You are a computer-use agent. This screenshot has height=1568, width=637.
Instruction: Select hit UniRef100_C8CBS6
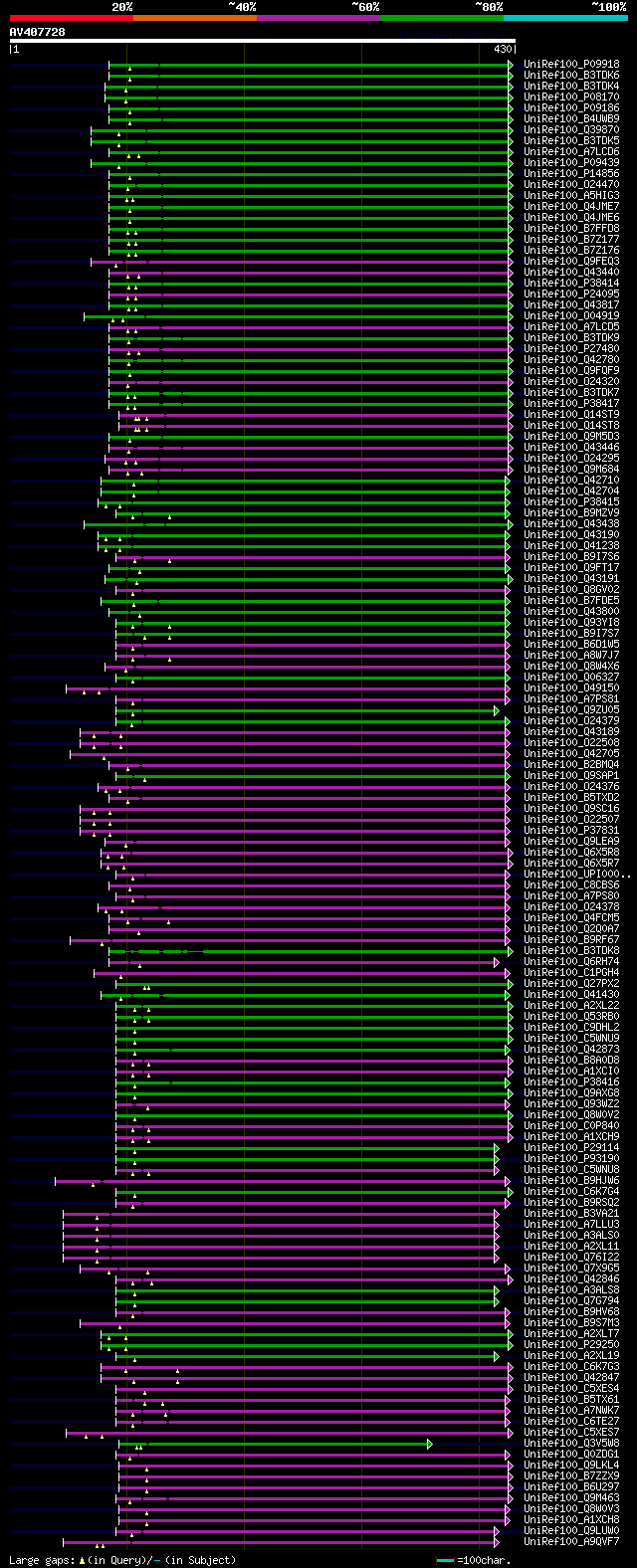[571, 884]
